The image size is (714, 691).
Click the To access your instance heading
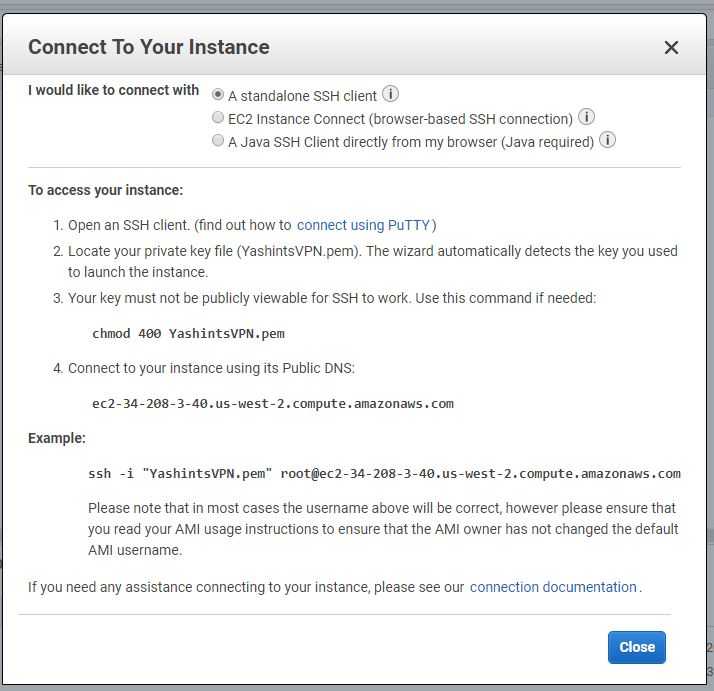coord(105,190)
